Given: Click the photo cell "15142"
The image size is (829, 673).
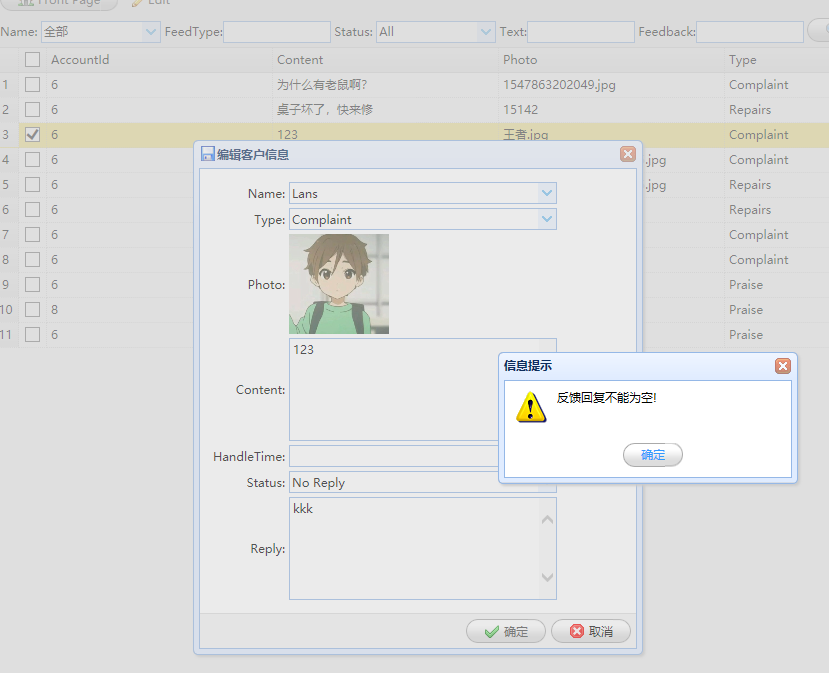Looking at the screenshot, I should 520,109.
